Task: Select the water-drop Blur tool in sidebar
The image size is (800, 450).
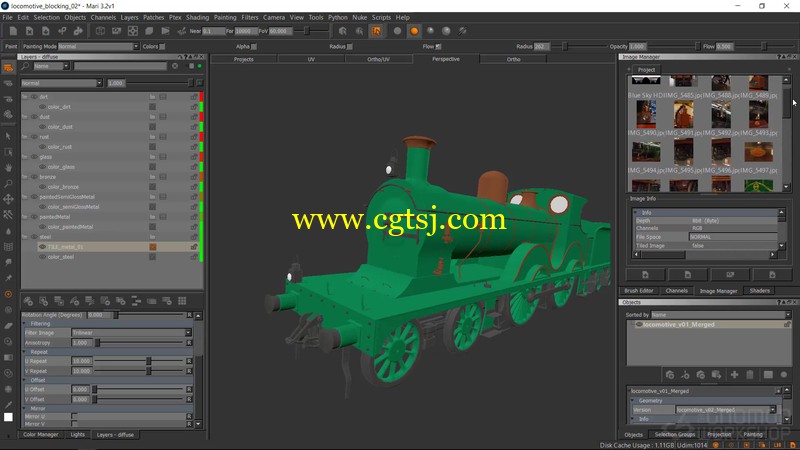Action: (8, 231)
